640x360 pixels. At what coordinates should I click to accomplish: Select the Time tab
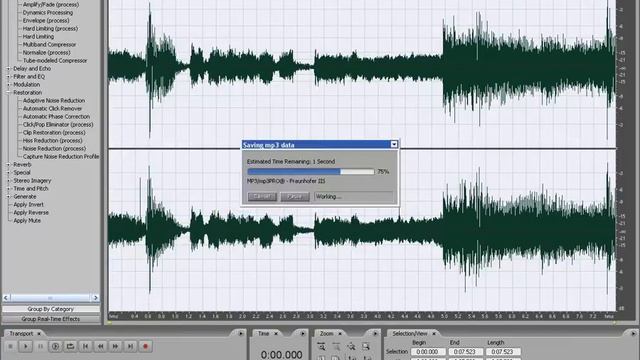pyautogui.click(x=264, y=333)
